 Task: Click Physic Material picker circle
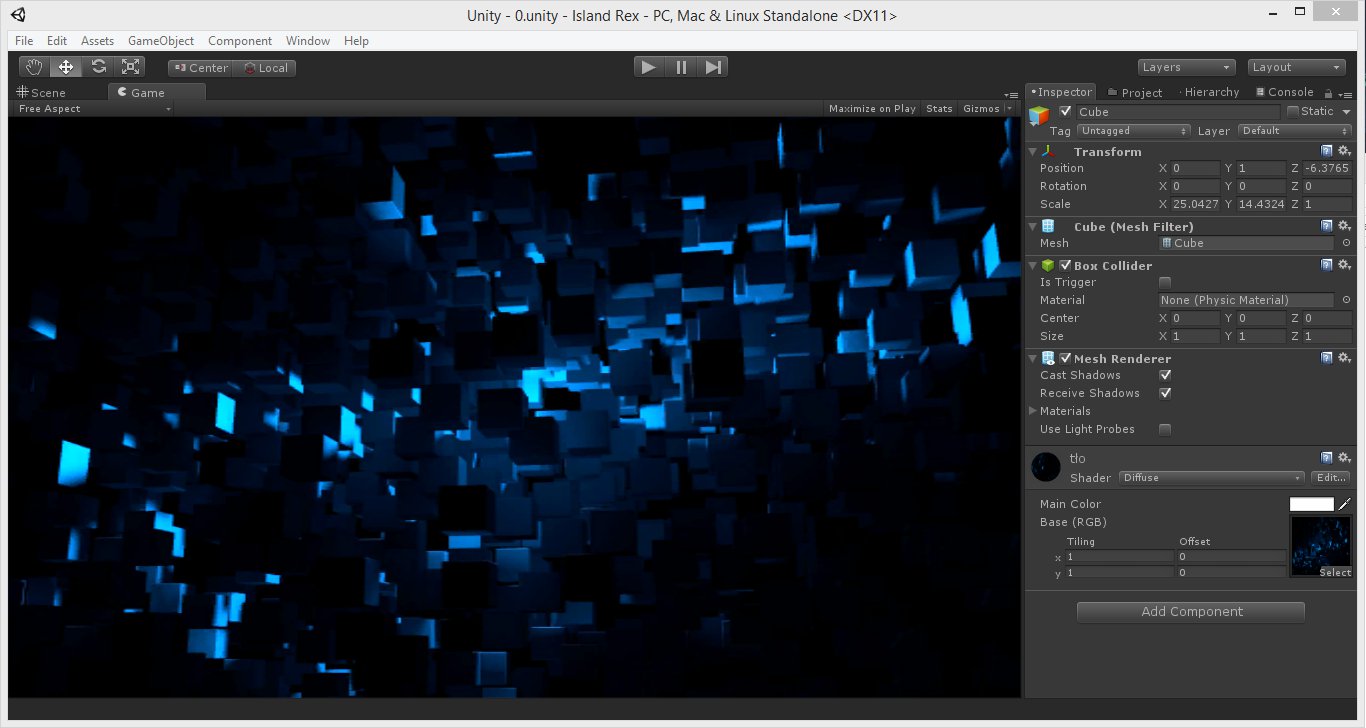pyautogui.click(x=1346, y=300)
